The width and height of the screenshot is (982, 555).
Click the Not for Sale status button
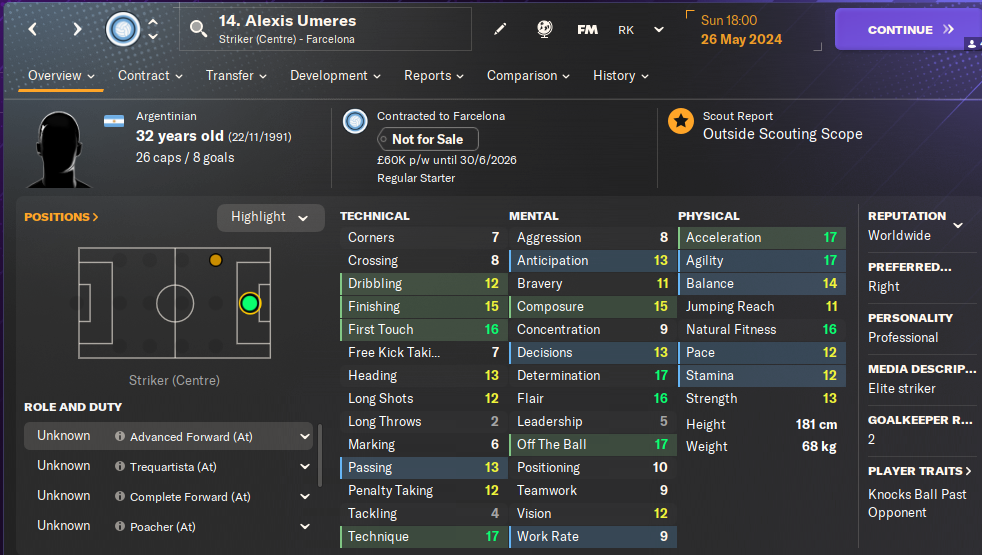[427, 139]
